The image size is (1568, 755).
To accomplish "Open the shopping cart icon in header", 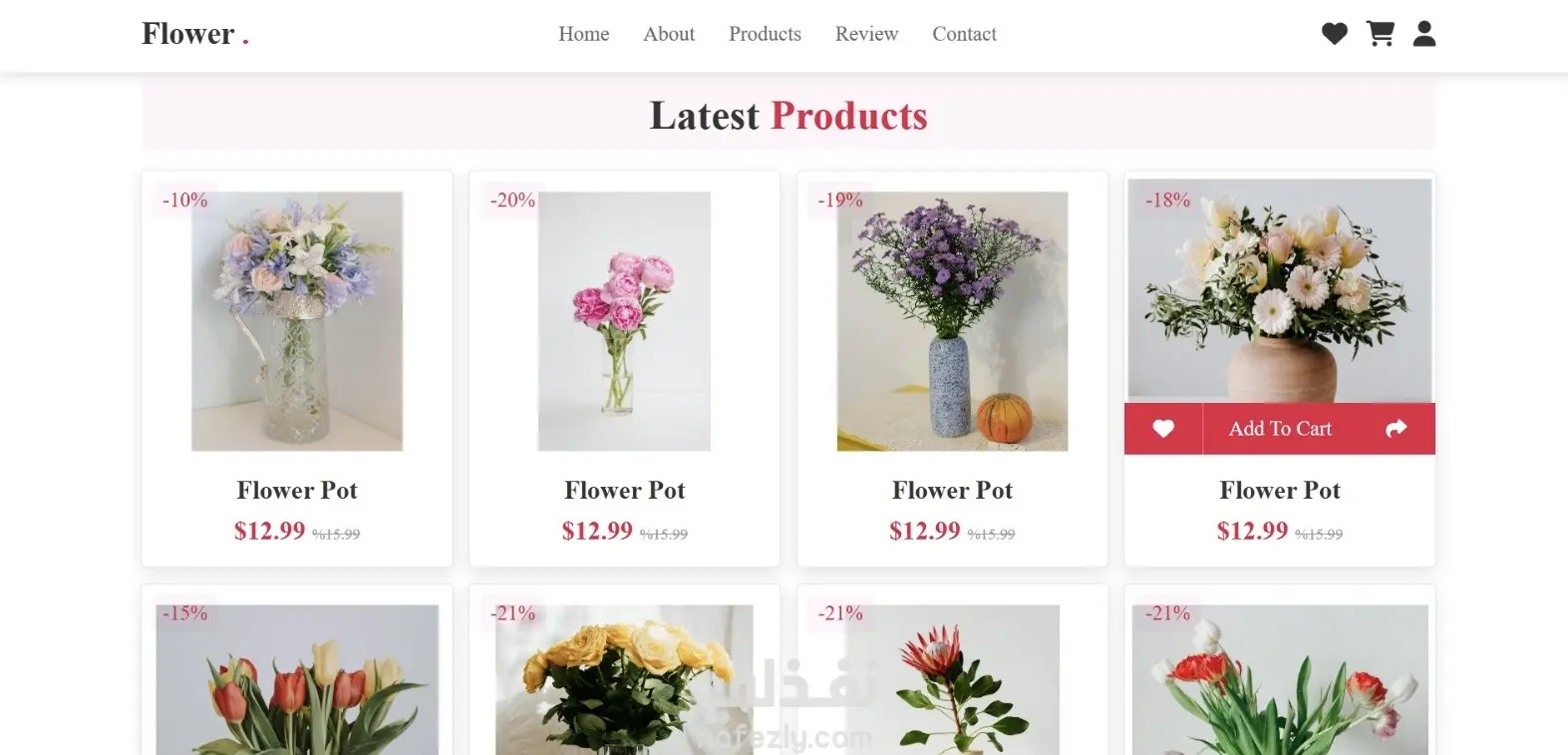I will click(x=1380, y=34).
